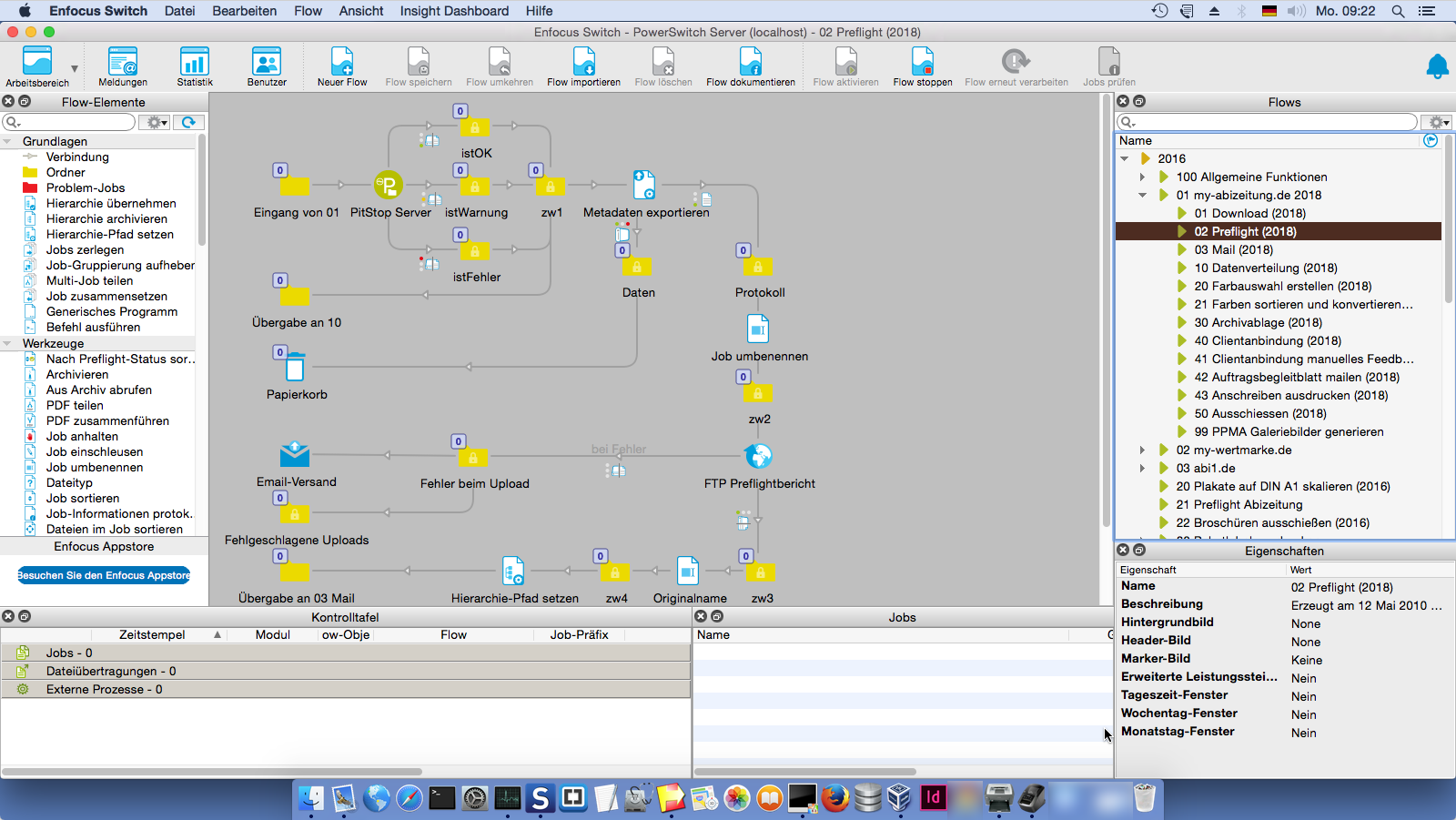The height and width of the screenshot is (820, 1456).
Task: Select the Übergabe an 10 folder
Action: coord(295,296)
